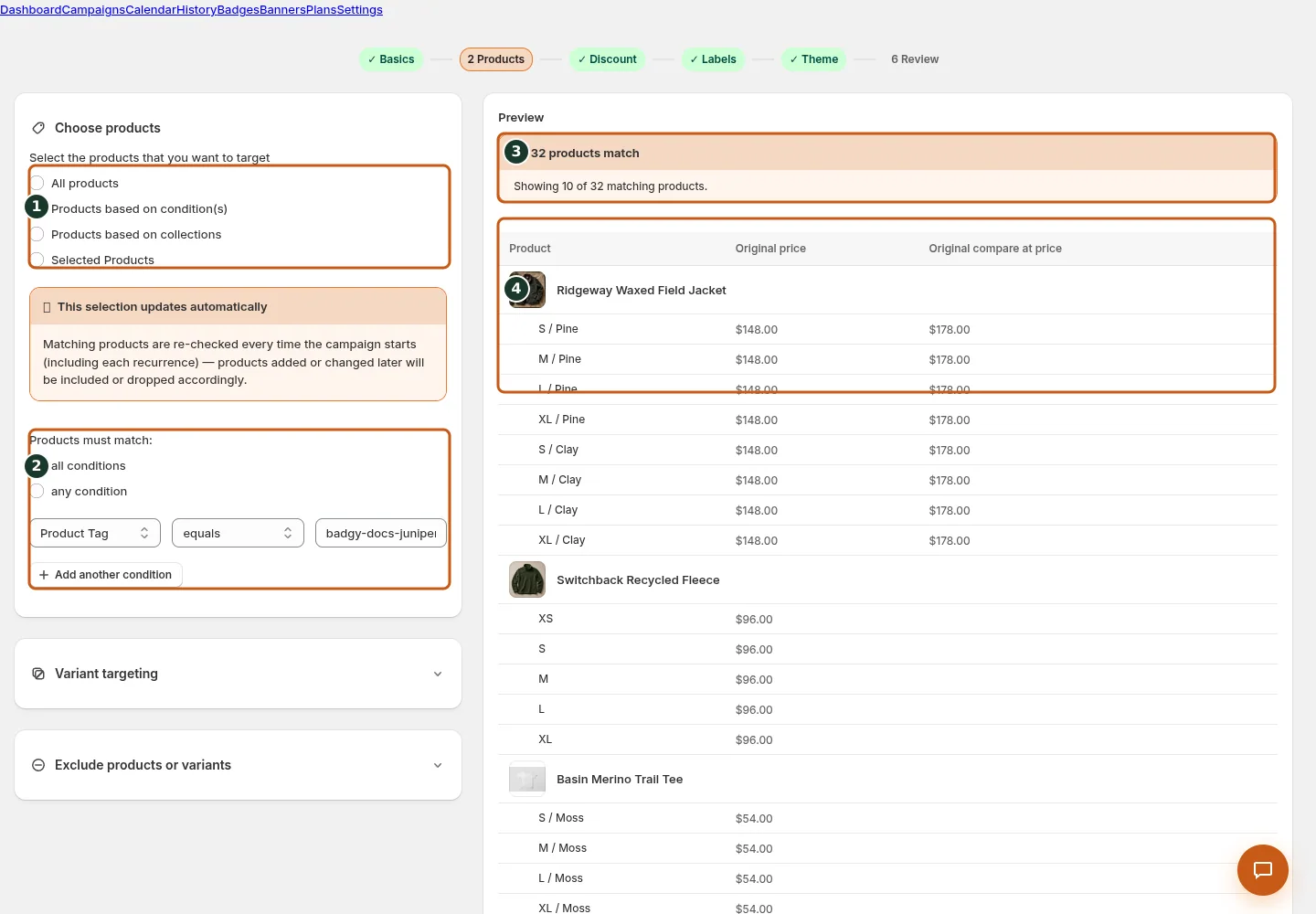Open the Banners page

click(x=282, y=10)
